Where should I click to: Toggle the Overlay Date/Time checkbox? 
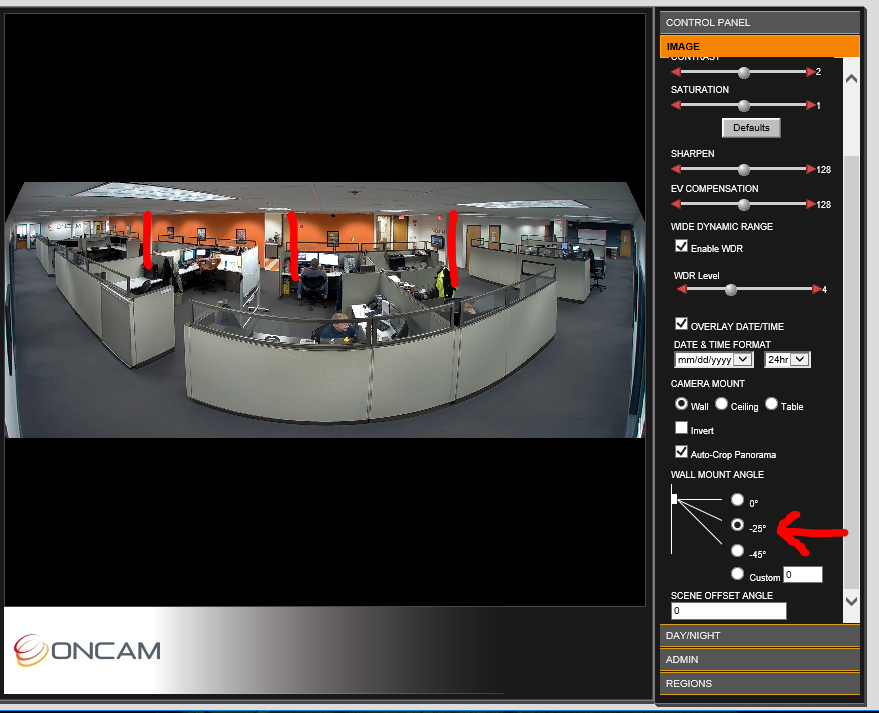point(681,324)
